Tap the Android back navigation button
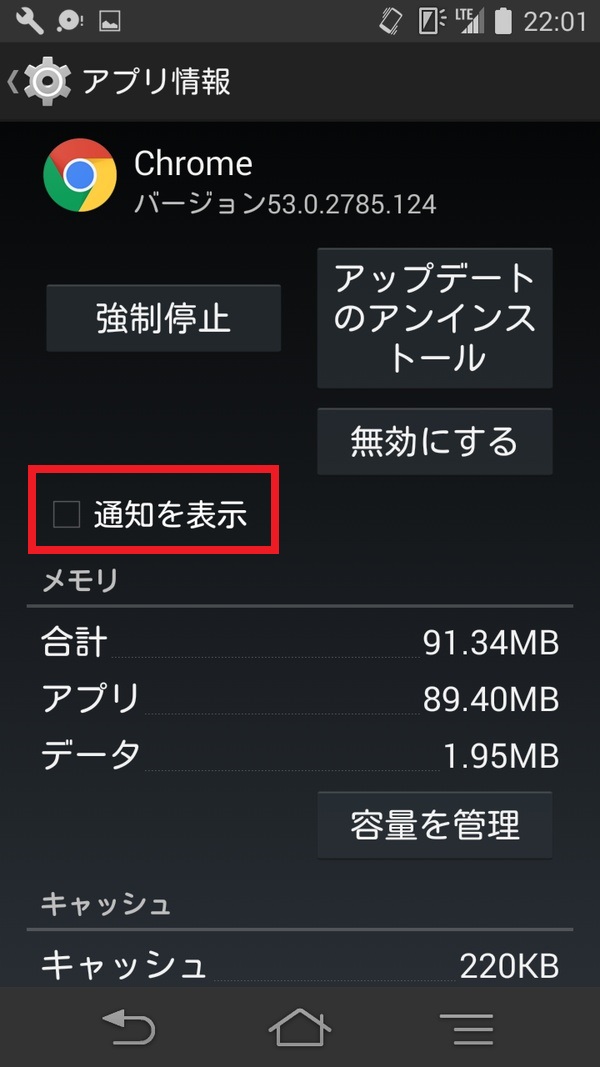The width and height of the screenshot is (600, 1067). click(129, 1025)
